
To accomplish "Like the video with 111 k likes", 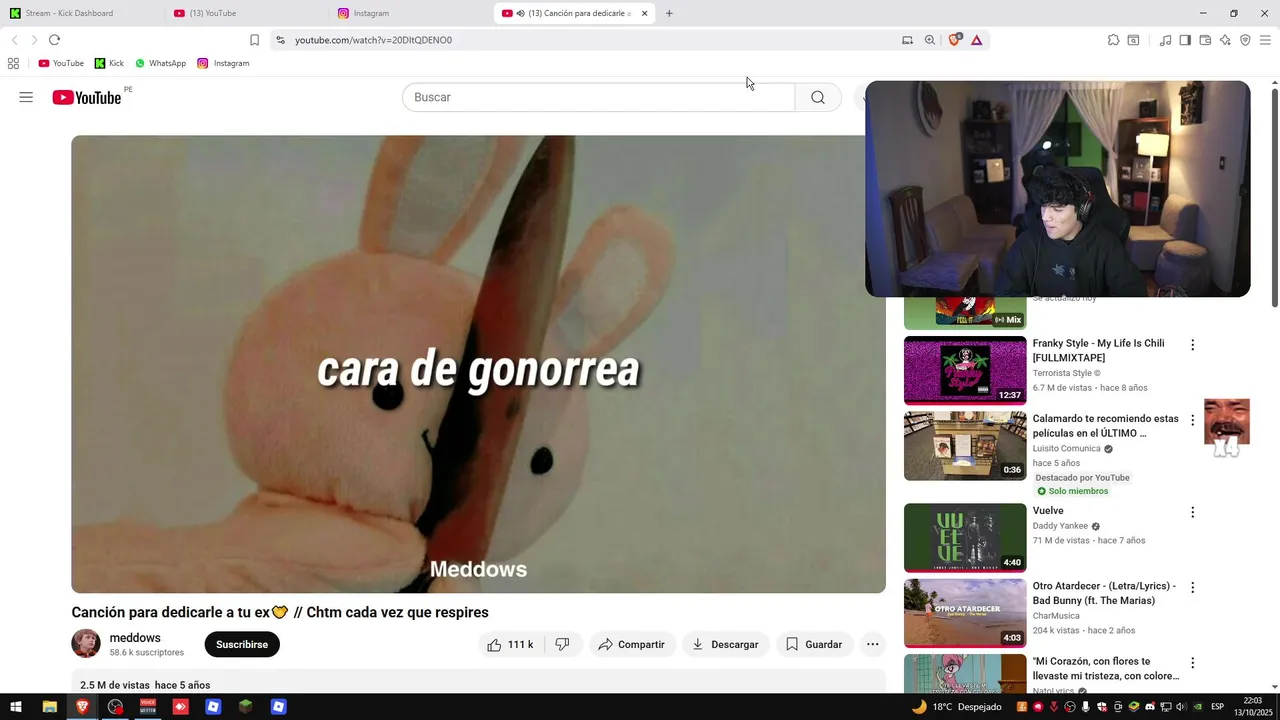I will coord(511,645).
